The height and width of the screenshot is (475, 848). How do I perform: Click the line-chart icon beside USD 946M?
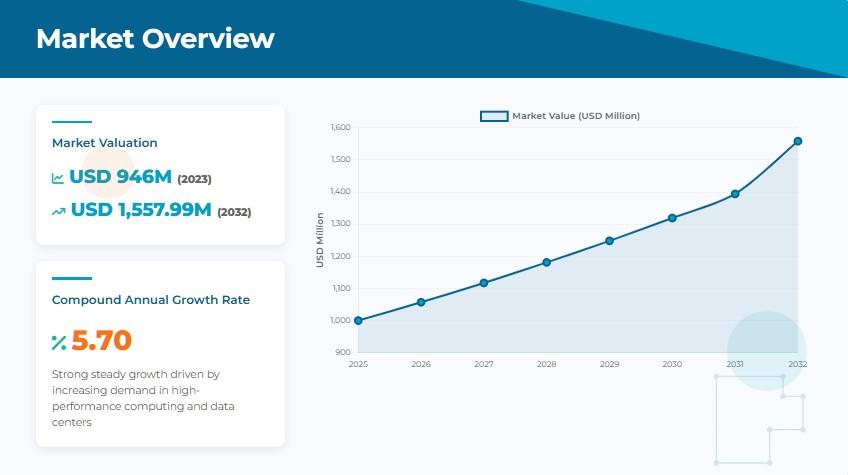coord(58,178)
